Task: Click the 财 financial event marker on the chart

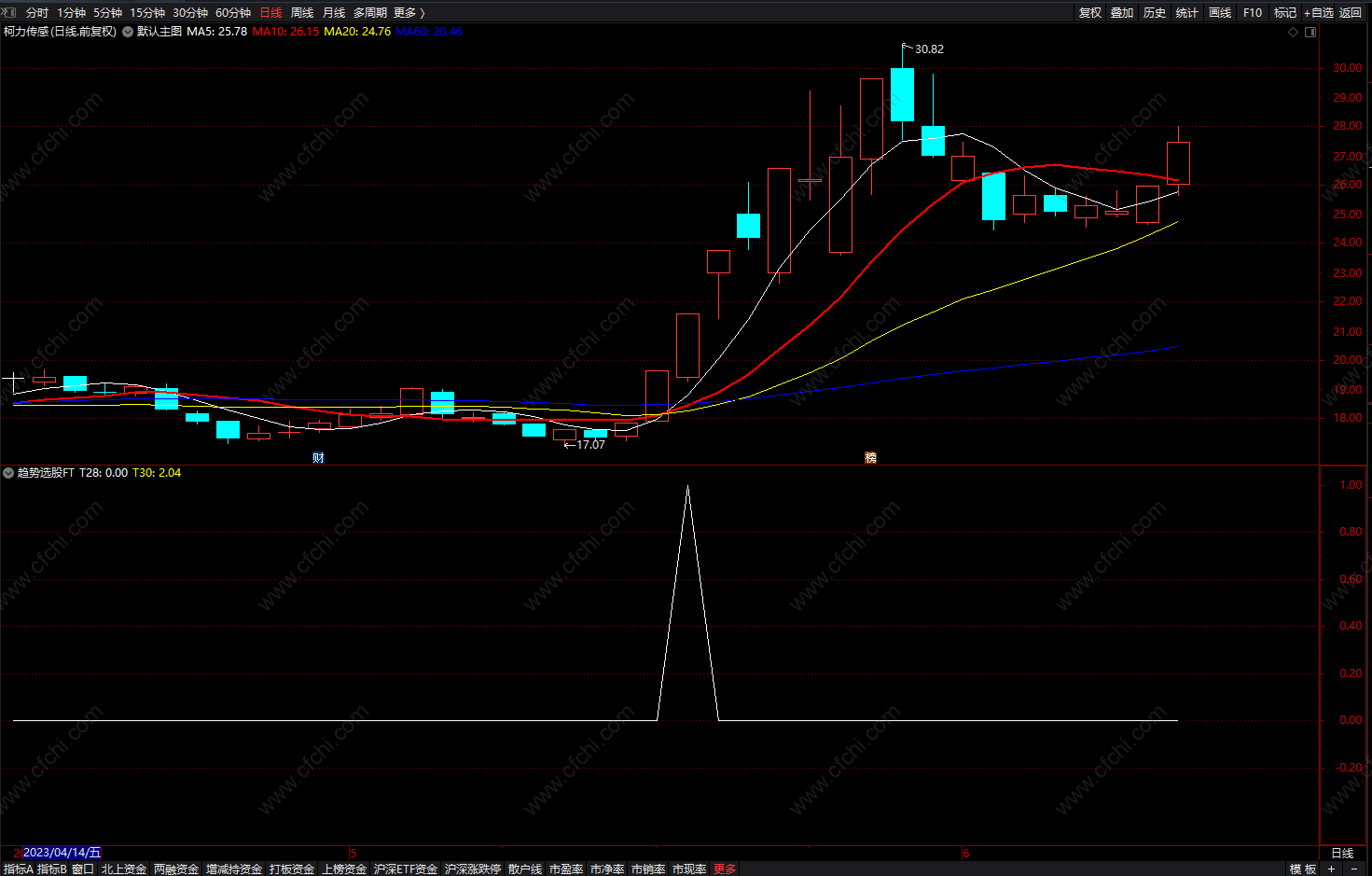Action: pos(319,457)
